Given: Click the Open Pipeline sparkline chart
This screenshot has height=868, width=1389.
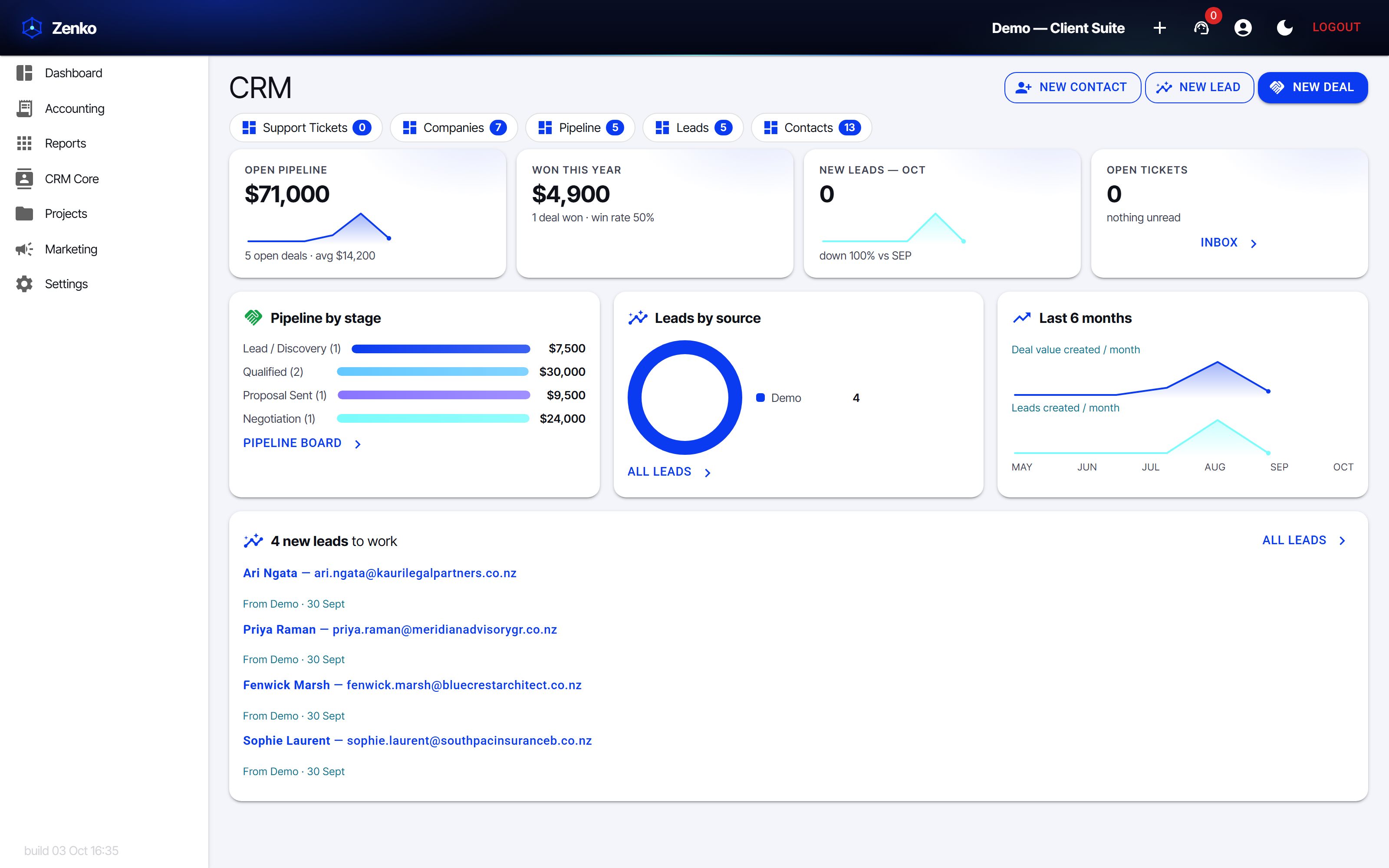Looking at the screenshot, I should click(319, 227).
